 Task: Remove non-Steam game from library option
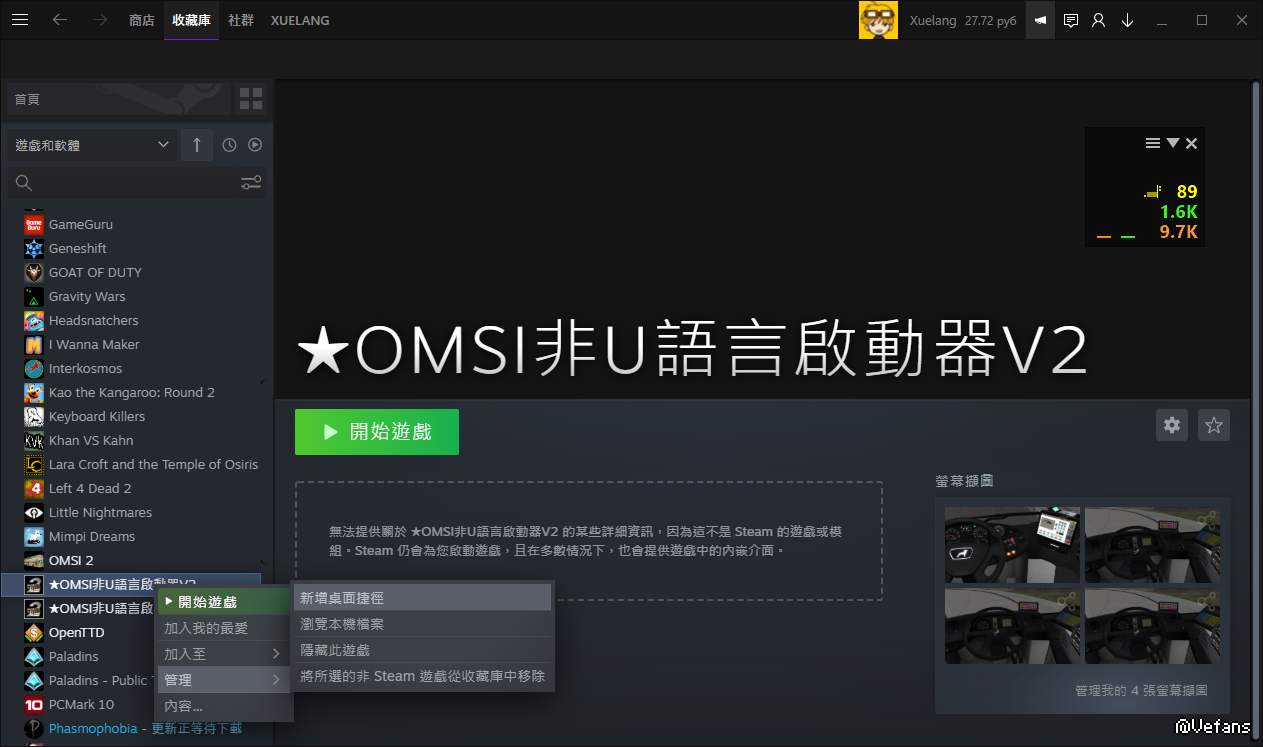(x=422, y=676)
